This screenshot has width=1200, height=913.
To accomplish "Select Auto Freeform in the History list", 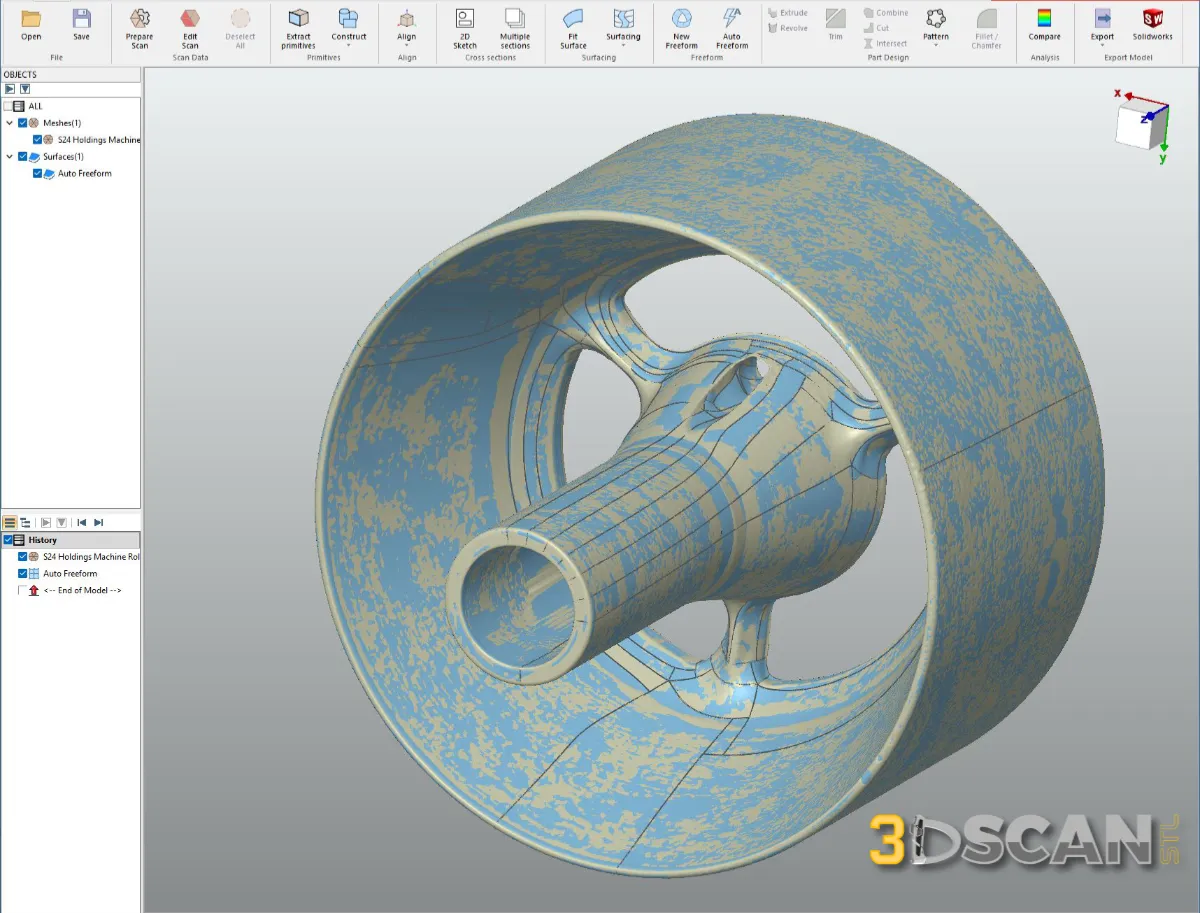I will click(70, 574).
